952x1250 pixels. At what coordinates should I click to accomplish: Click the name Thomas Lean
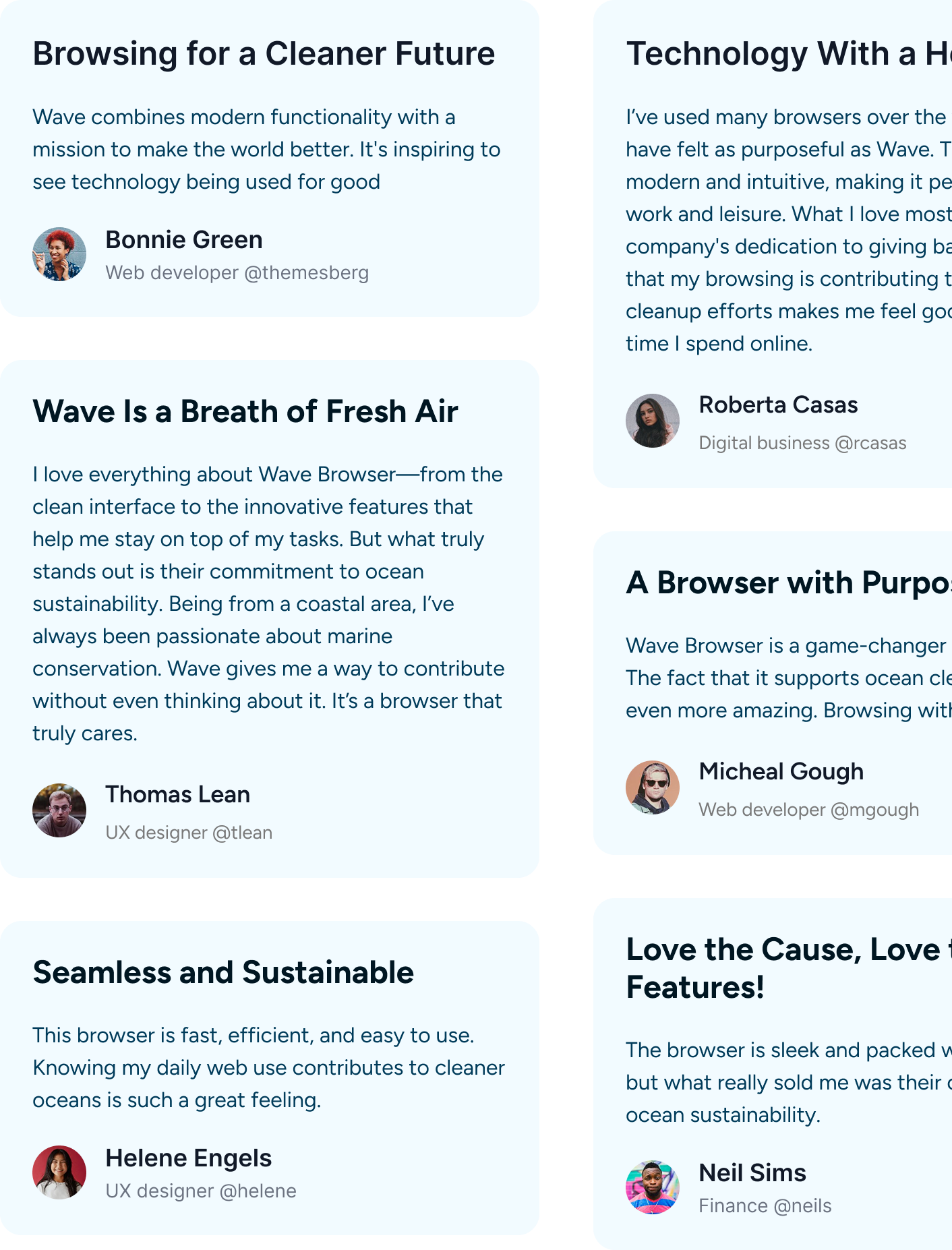(178, 794)
